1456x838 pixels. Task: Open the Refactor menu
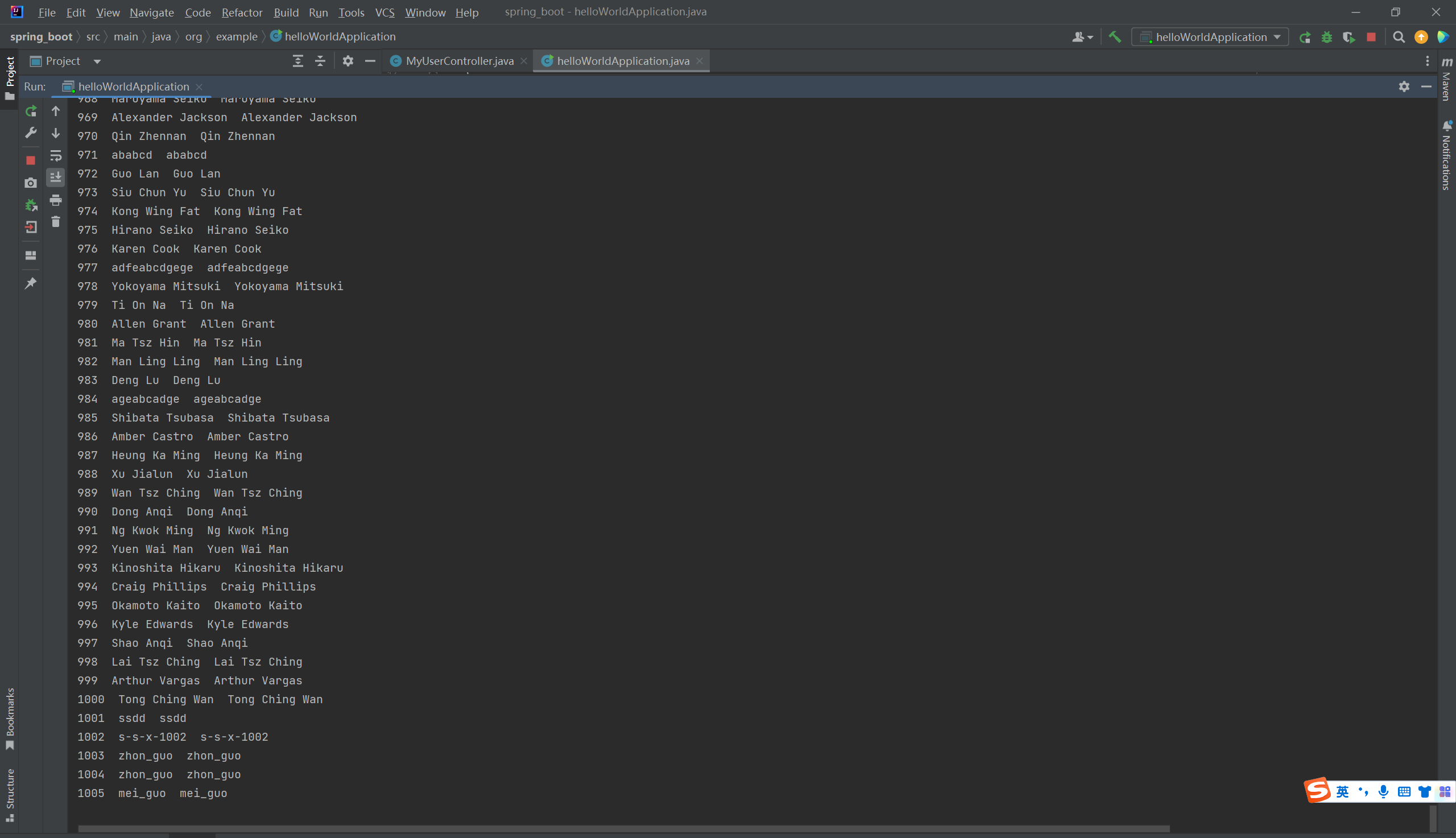click(x=242, y=12)
